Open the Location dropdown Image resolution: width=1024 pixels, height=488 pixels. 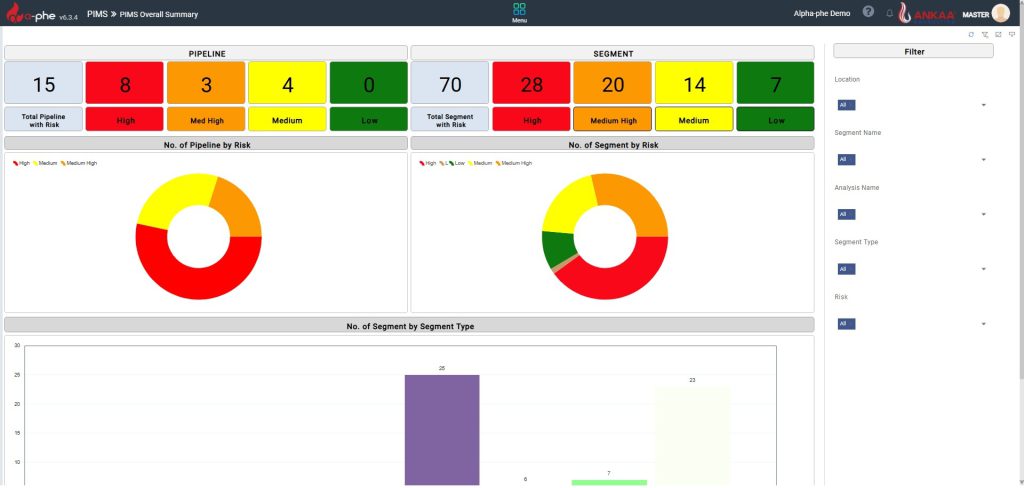tap(910, 105)
